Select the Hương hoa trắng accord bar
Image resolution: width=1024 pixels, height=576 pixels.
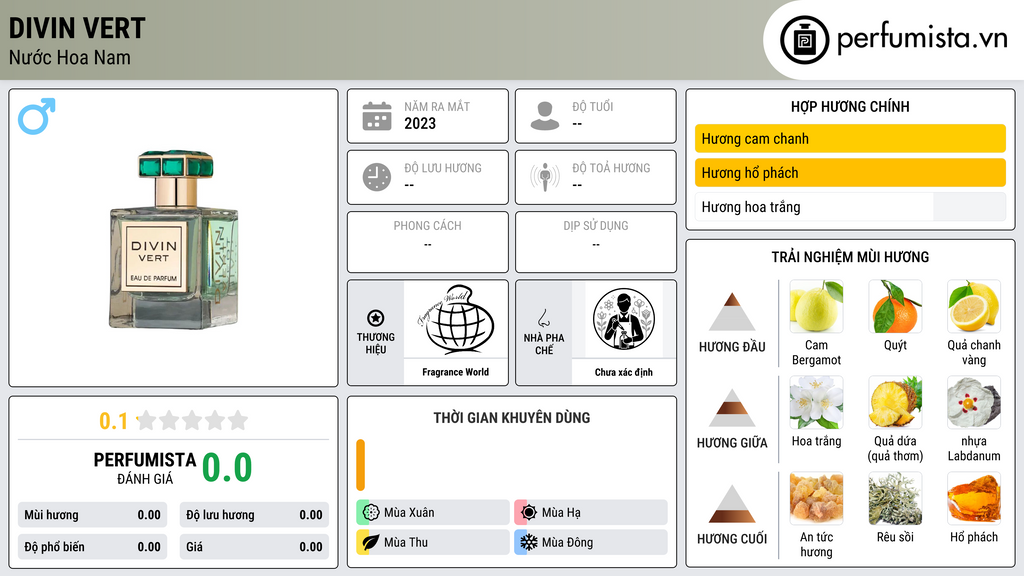tap(850, 207)
